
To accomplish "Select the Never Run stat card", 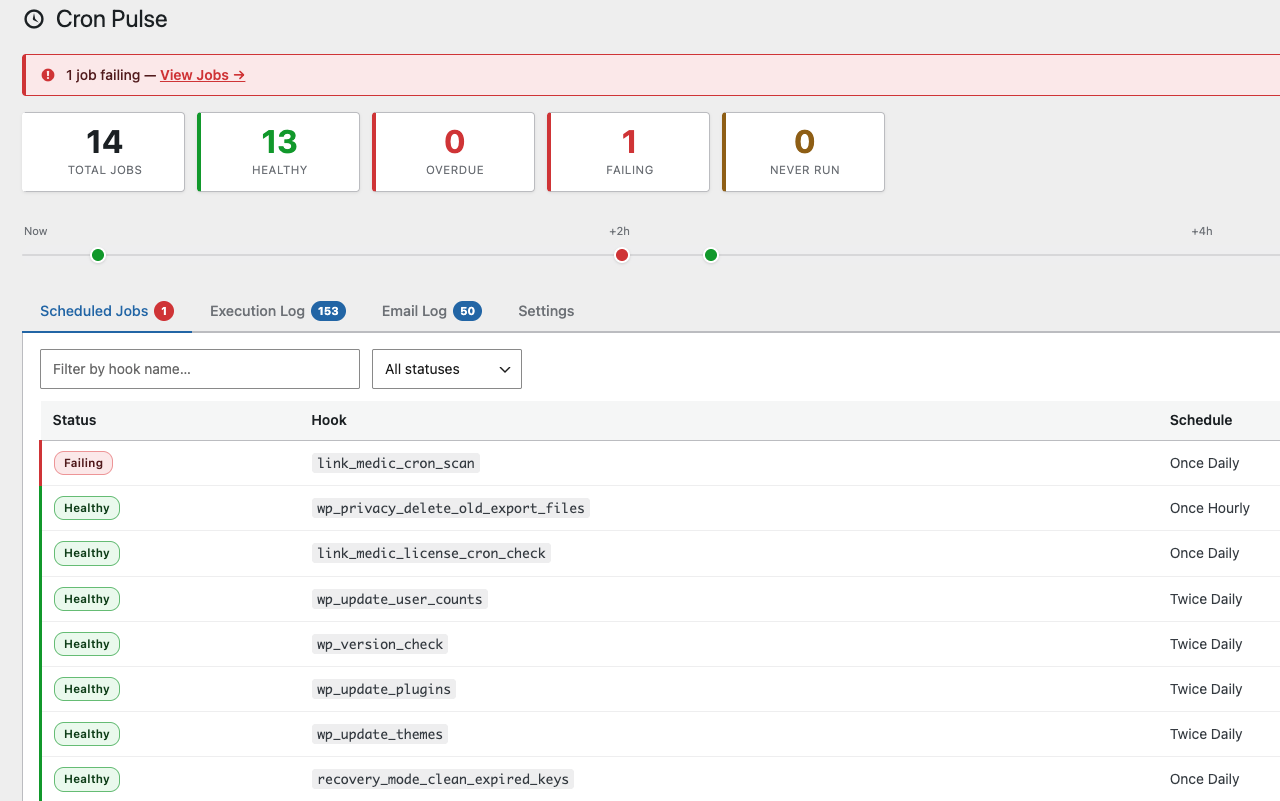I will click(804, 152).
